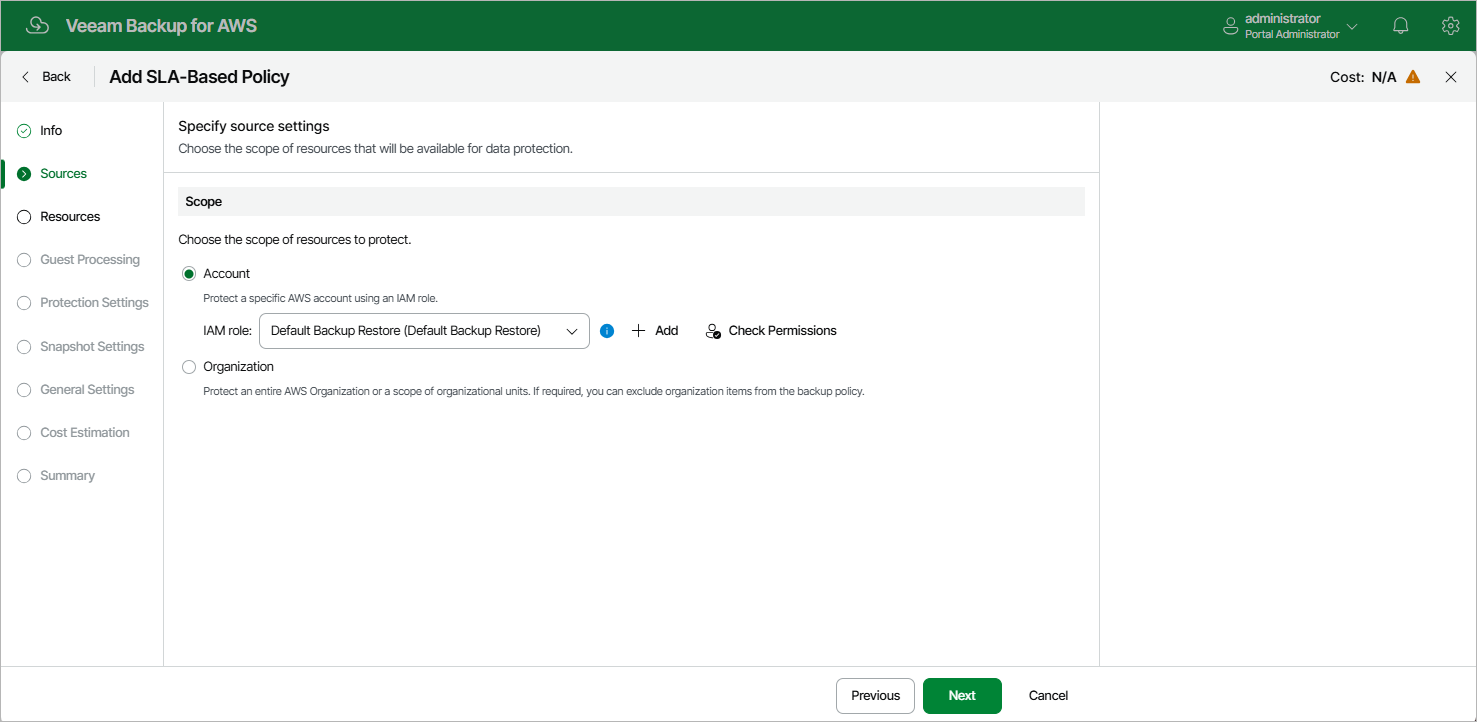Viewport: 1477px width, 722px height.
Task: Select the Organization scope radio button
Action: coord(189,367)
